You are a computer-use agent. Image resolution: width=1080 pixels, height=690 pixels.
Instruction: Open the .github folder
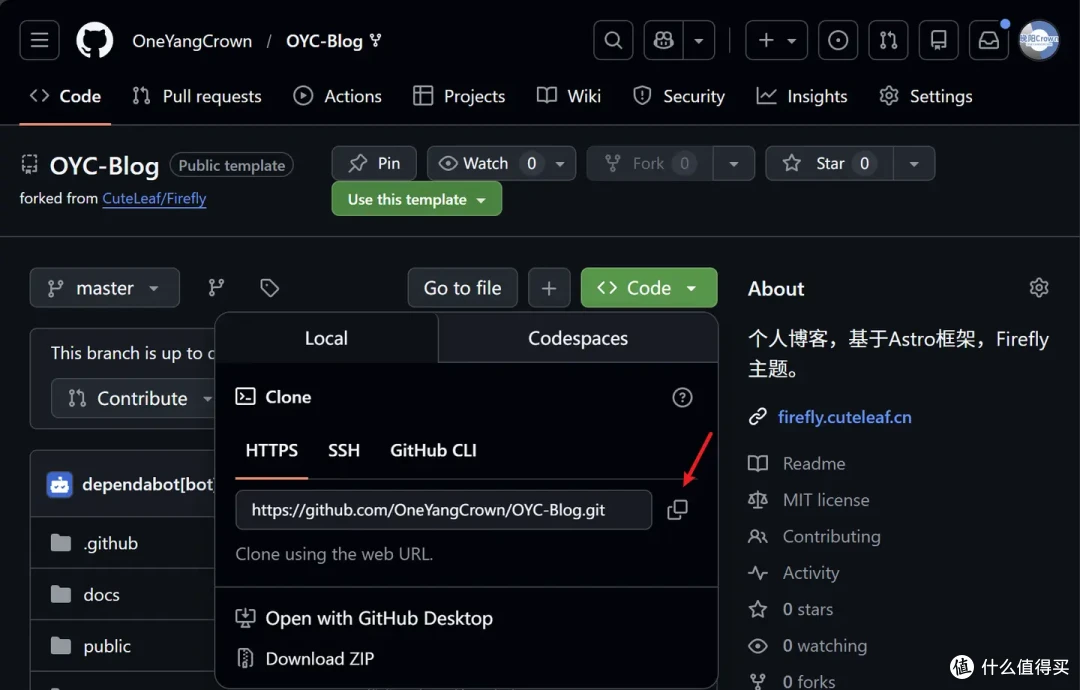[110, 543]
